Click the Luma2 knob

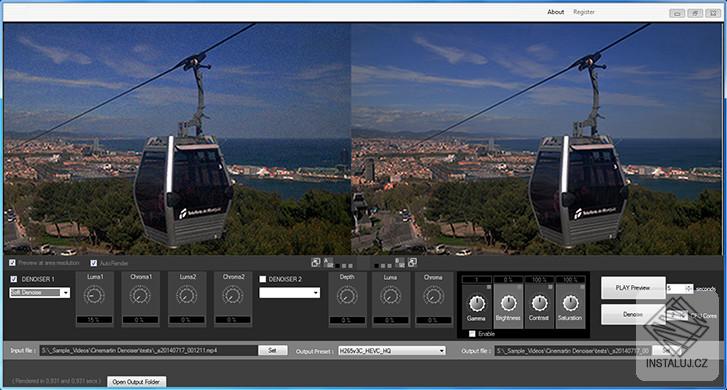pyautogui.click(x=186, y=295)
